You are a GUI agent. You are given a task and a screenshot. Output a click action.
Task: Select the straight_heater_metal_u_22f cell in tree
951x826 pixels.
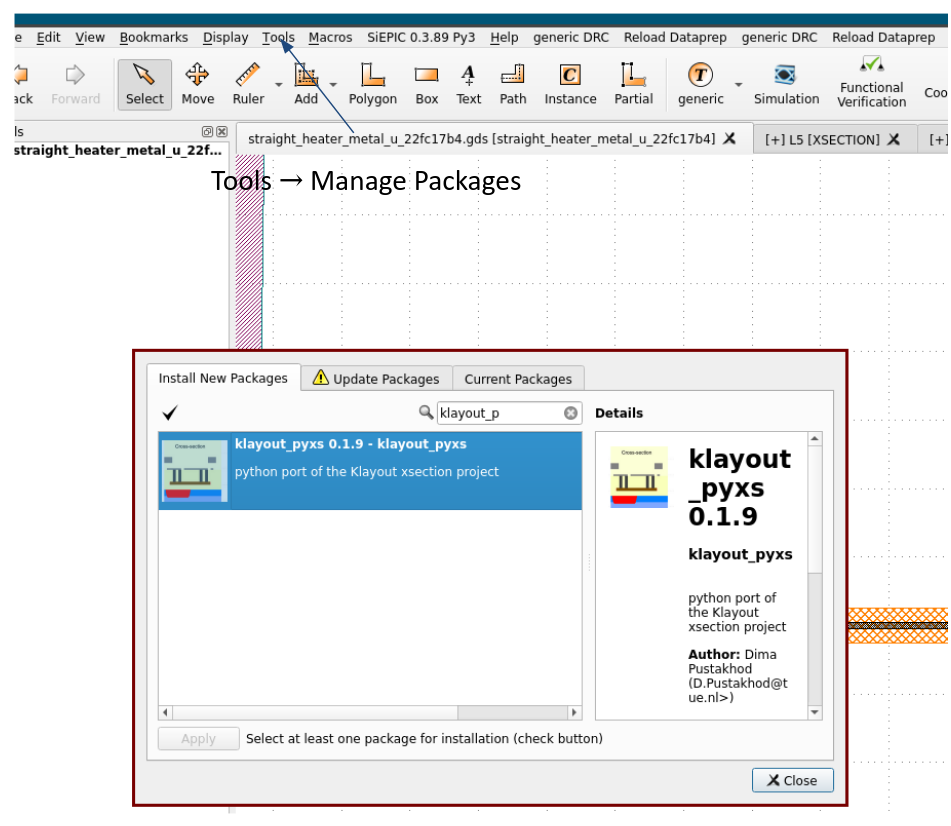(x=117, y=150)
